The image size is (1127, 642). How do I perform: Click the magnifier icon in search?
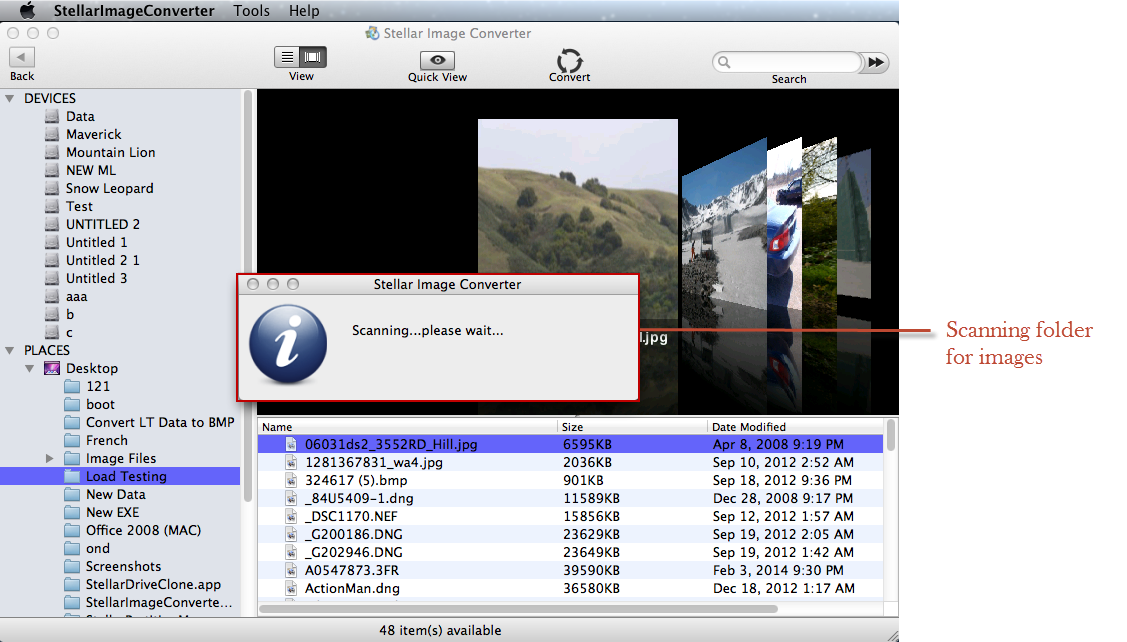[x=724, y=63]
